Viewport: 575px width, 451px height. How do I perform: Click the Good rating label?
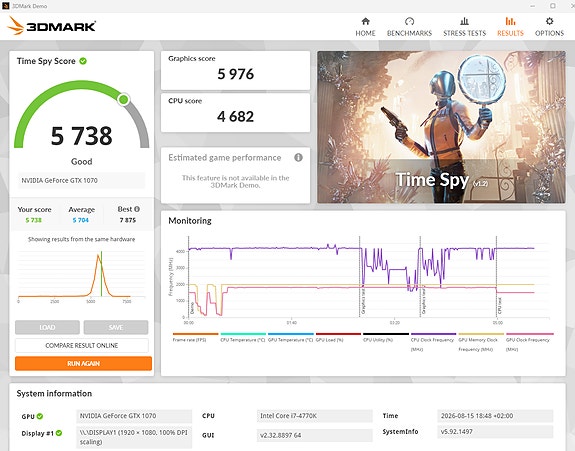81,161
